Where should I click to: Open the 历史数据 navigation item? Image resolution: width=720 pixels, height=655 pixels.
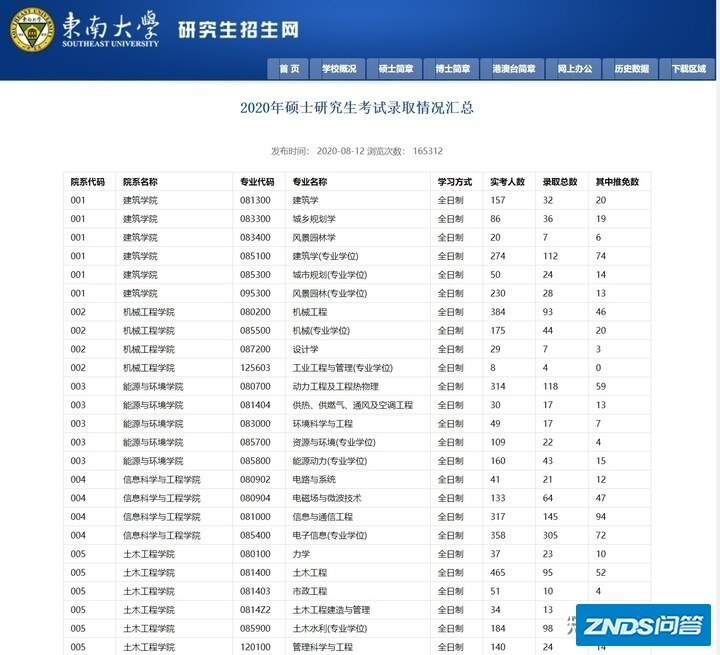(x=632, y=69)
